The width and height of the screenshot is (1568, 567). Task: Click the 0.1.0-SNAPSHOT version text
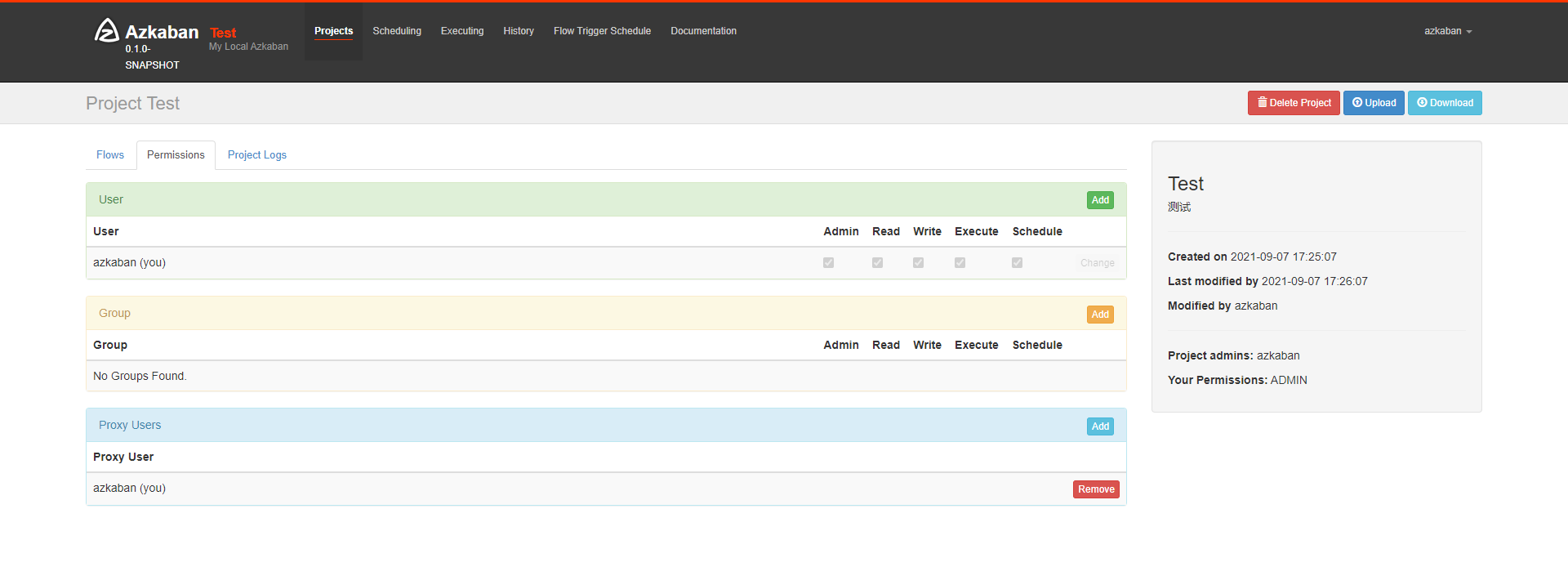click(x=152, y=57)
